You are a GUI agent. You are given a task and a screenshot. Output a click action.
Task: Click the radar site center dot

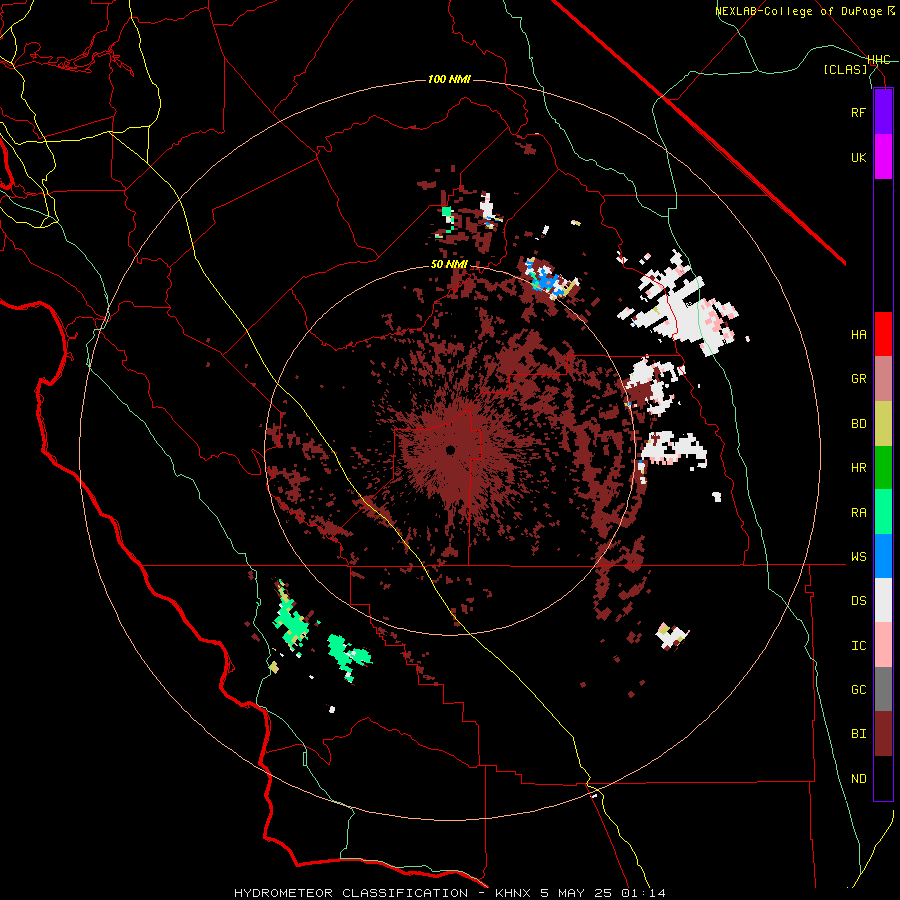coord(450,451)
